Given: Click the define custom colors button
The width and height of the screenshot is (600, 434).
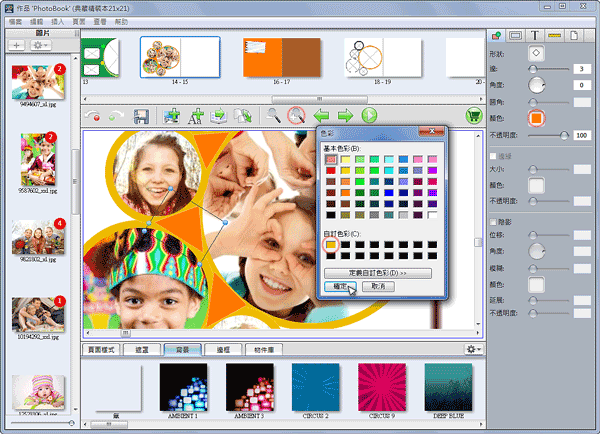Looking at the screenshot, I should click(378, 273).
